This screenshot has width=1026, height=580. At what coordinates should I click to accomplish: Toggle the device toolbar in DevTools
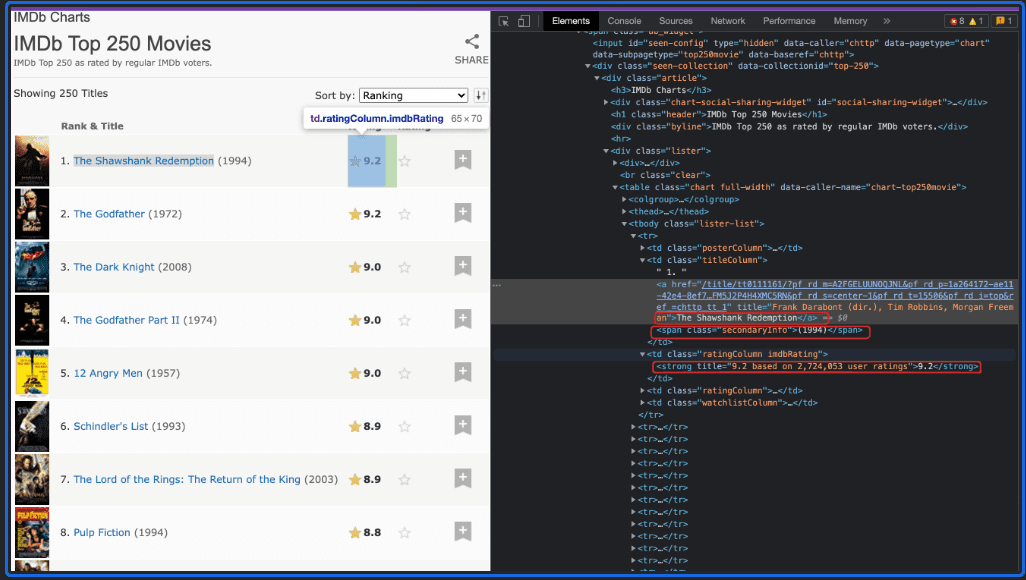[523, 20]
